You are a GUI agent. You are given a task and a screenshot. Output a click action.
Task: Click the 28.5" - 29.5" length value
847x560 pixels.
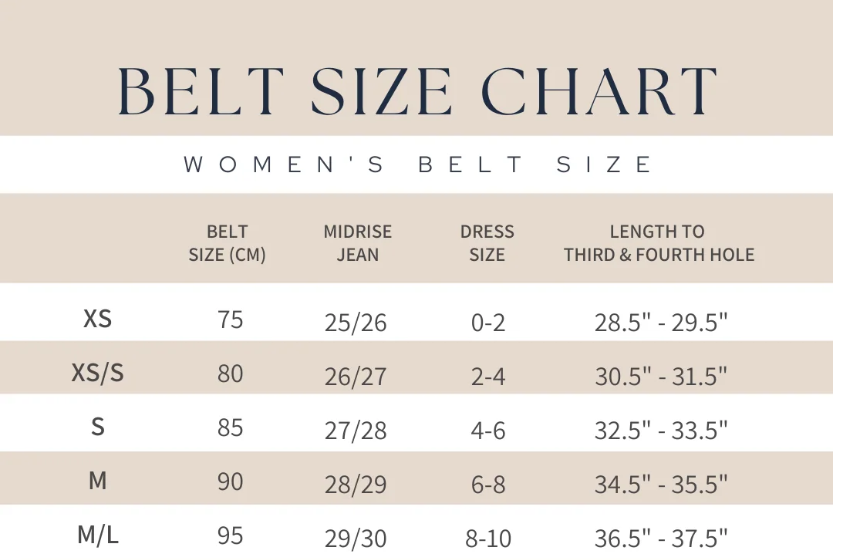pyautogui.click(x=661, y=322)
